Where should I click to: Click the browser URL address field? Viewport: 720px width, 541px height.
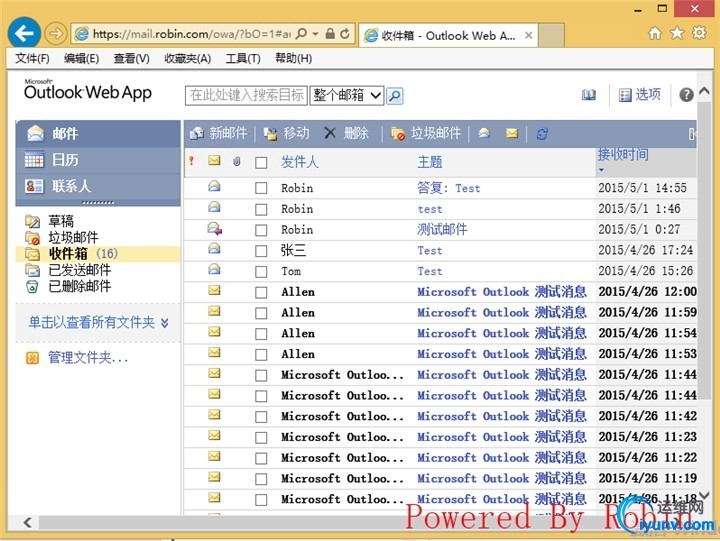(x=191, y=34)
